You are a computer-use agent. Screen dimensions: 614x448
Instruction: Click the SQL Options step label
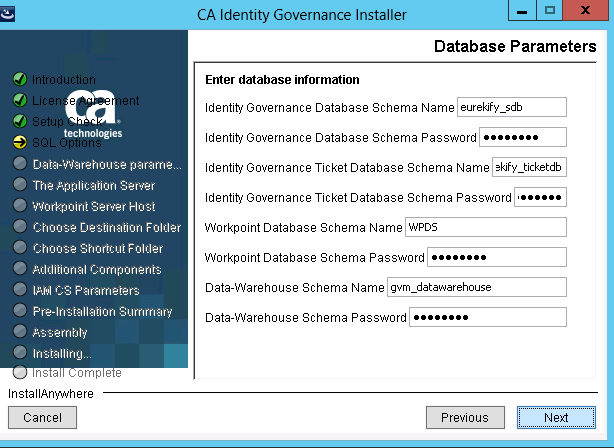pos(67,143)
